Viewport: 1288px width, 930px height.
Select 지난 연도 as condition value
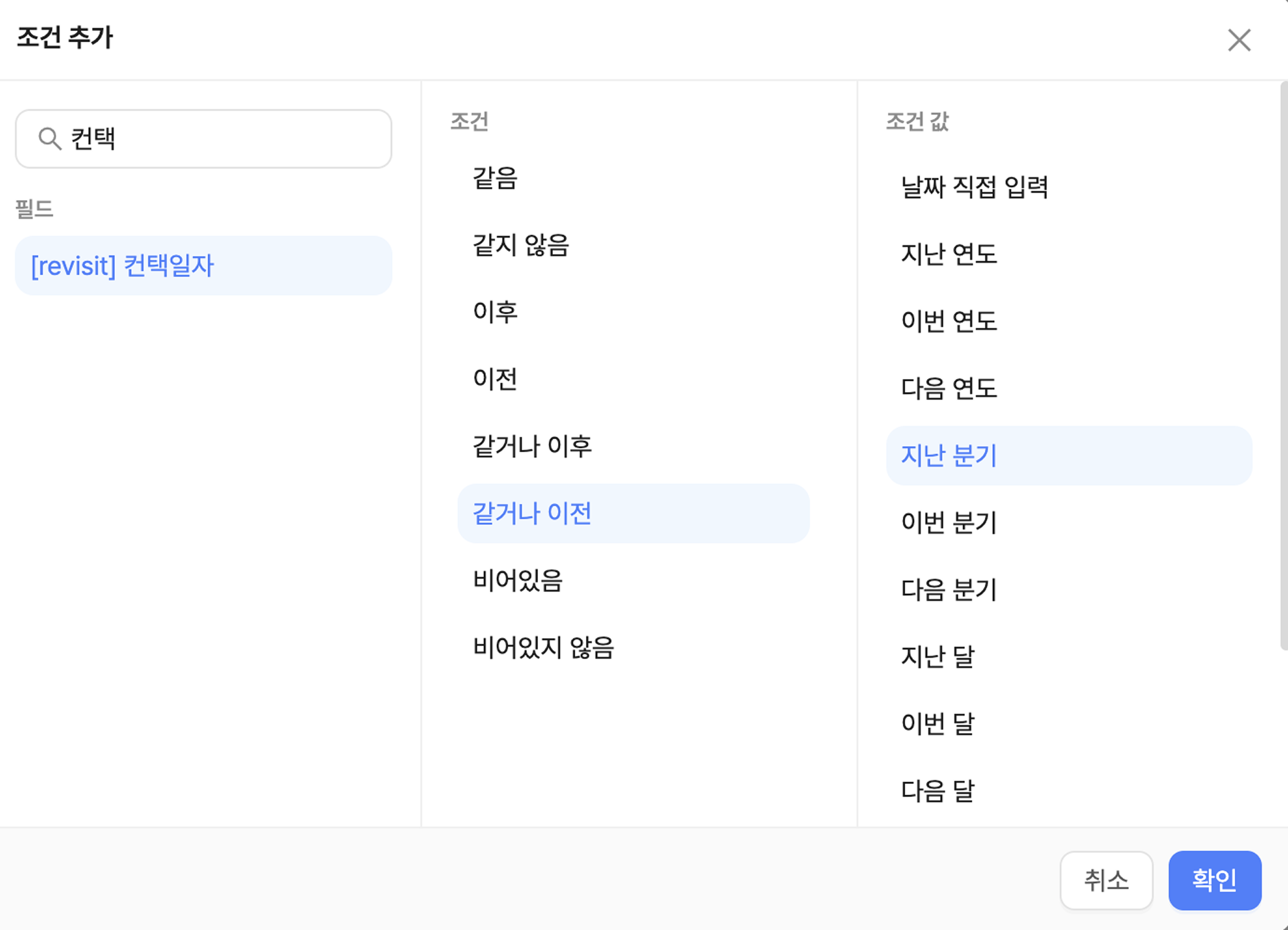click(x=949, y=254)
